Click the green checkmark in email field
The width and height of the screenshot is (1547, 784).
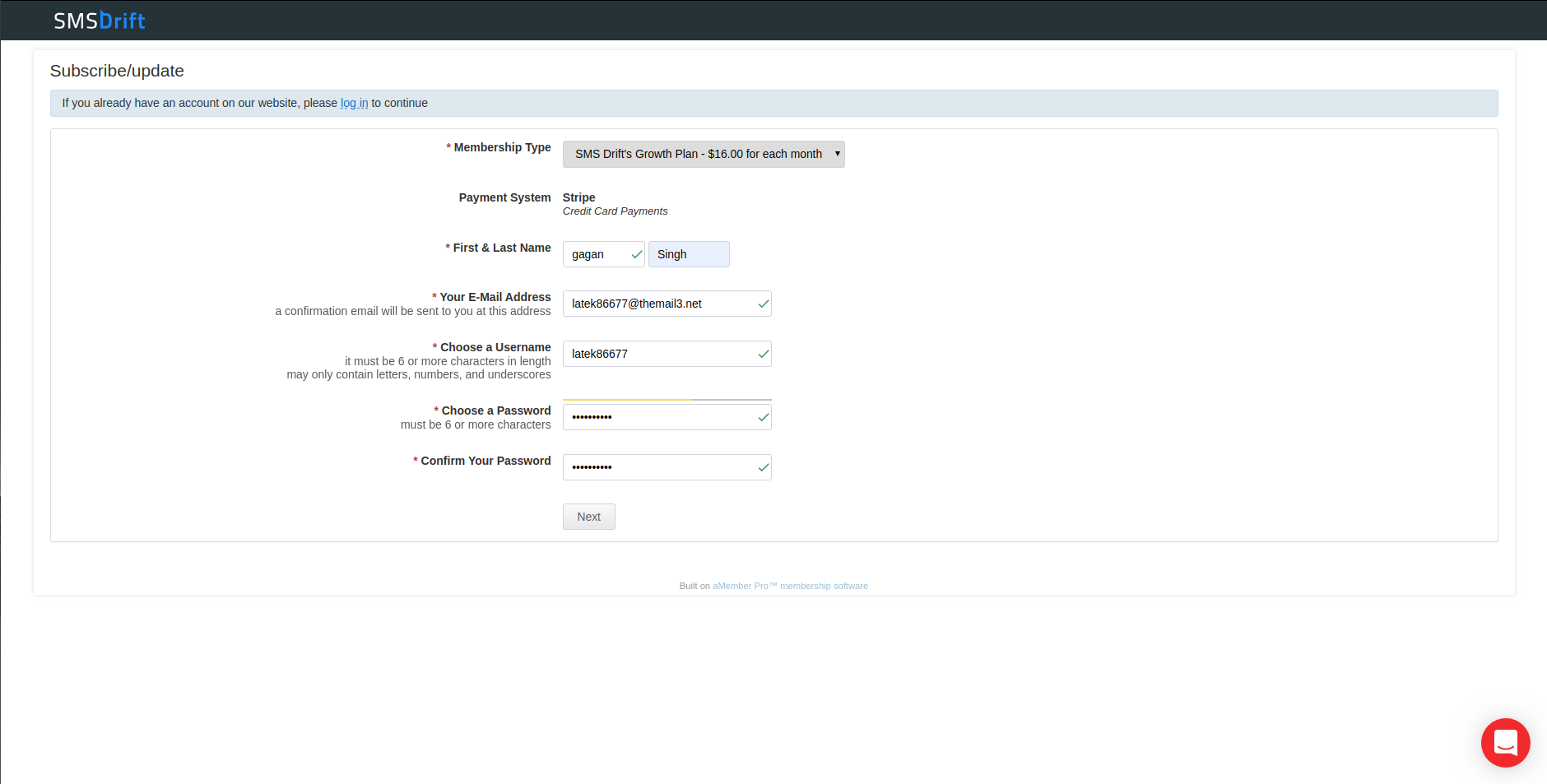[764, 304]
